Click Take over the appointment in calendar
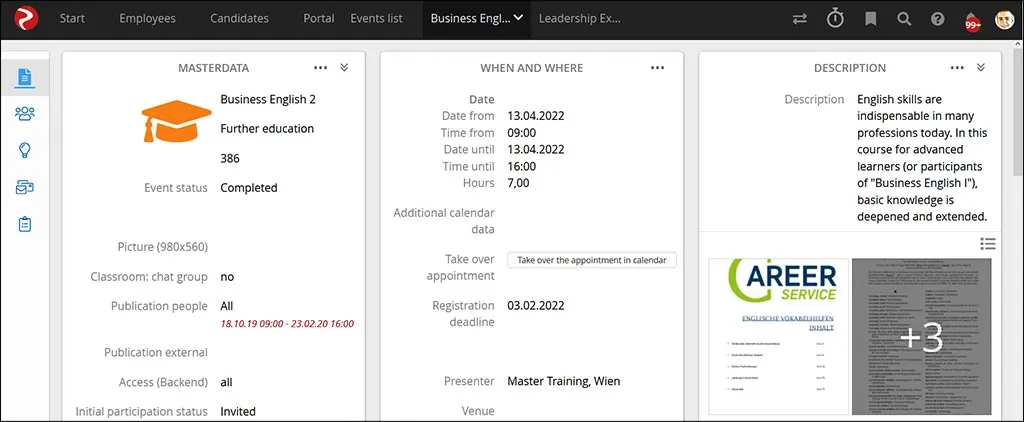 pos(592,260)
